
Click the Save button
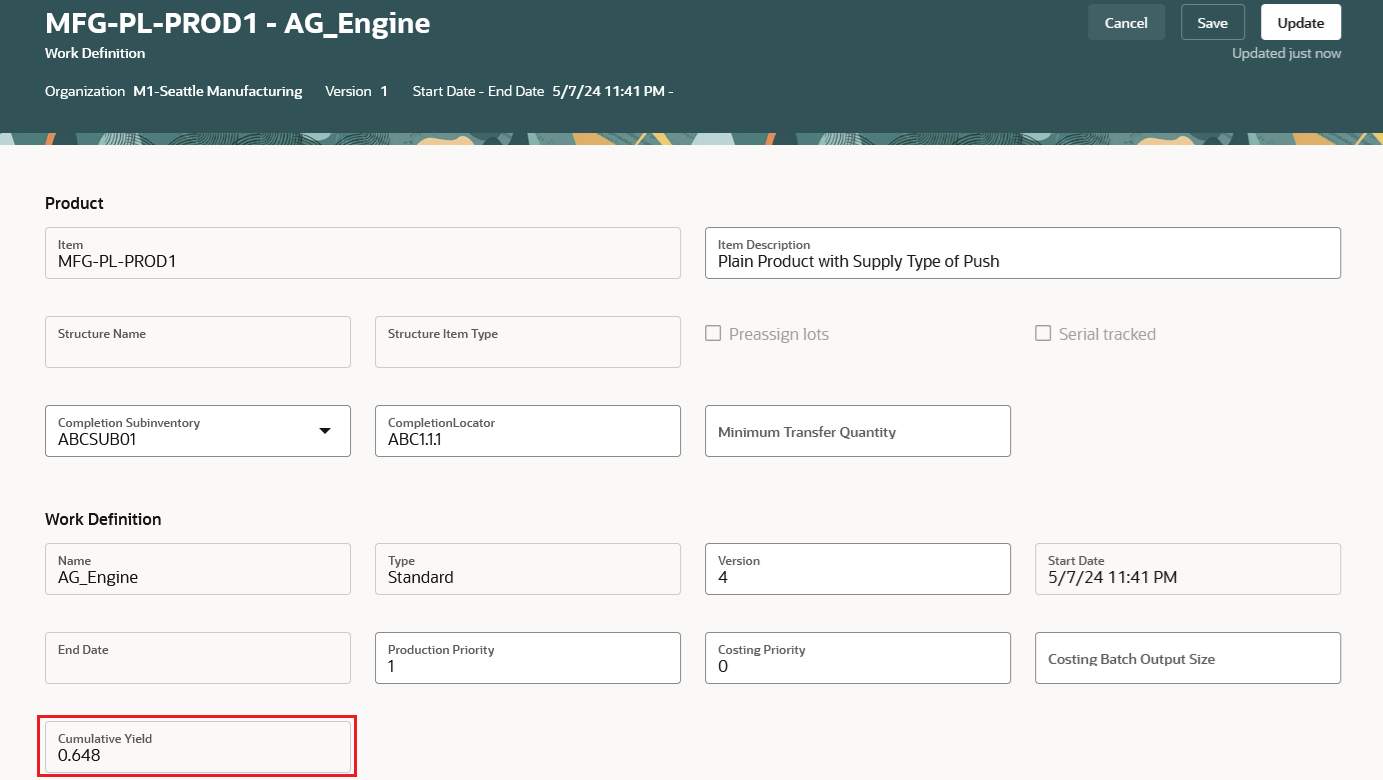pos(1213,23)
